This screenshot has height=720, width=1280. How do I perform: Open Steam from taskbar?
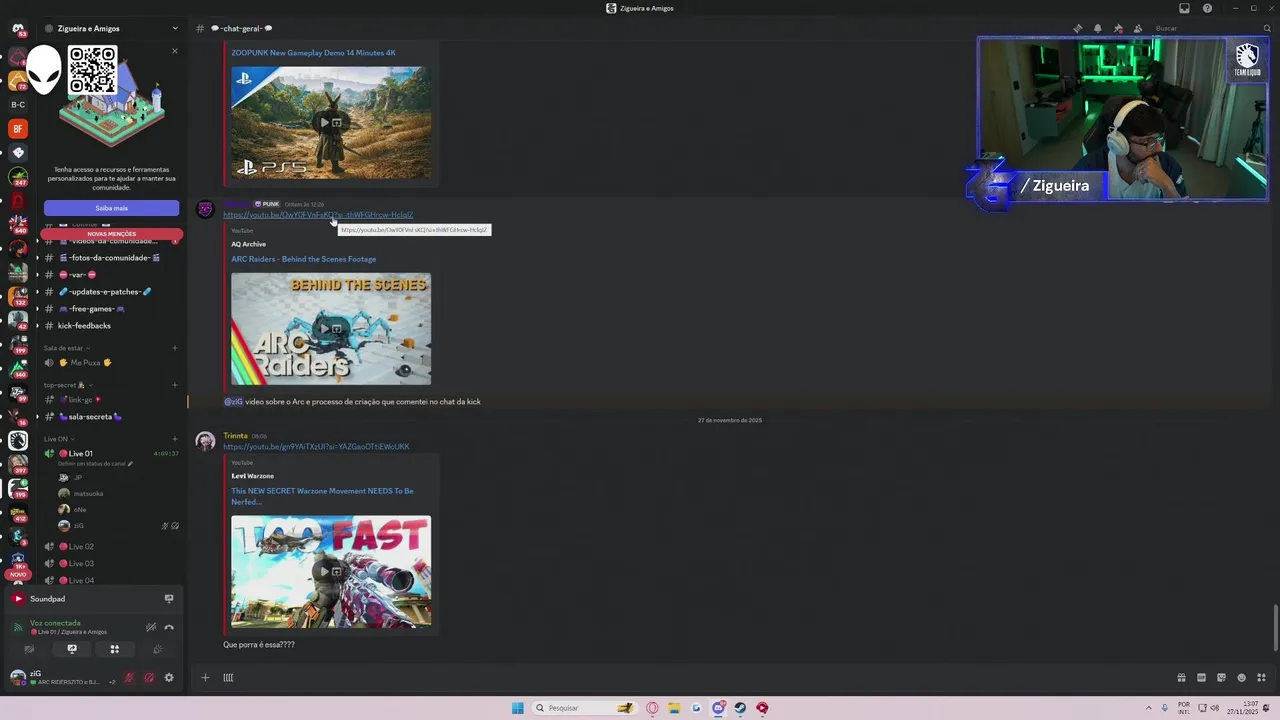click(x=740, y=708)
